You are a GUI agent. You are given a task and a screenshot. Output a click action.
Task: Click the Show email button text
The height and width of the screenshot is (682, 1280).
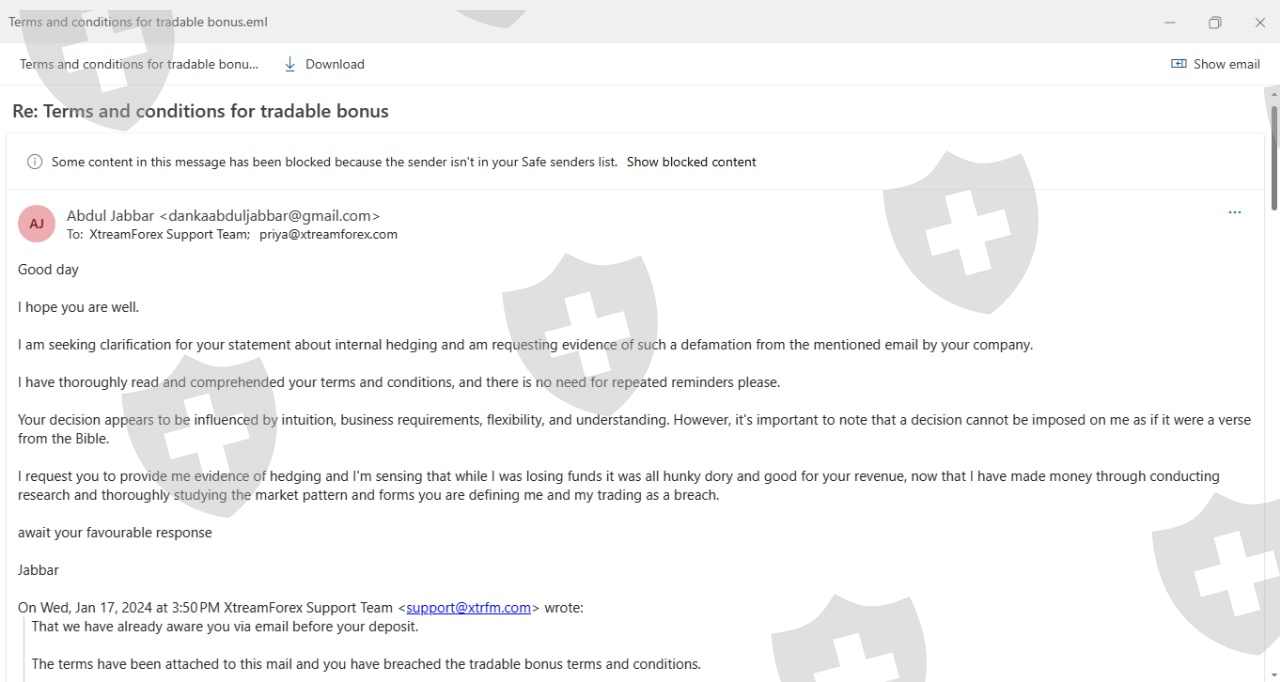point(1227,64)
